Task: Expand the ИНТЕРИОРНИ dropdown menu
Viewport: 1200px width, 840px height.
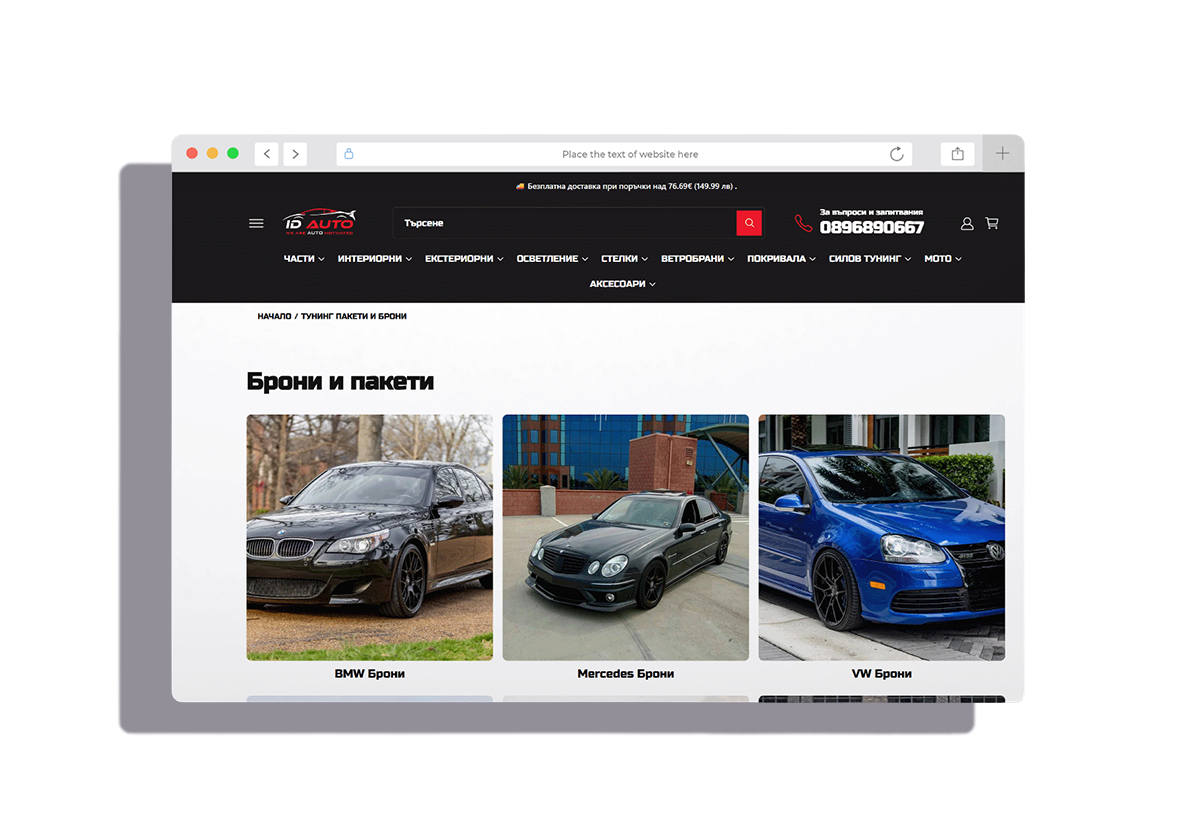Action: click(375, 259)
